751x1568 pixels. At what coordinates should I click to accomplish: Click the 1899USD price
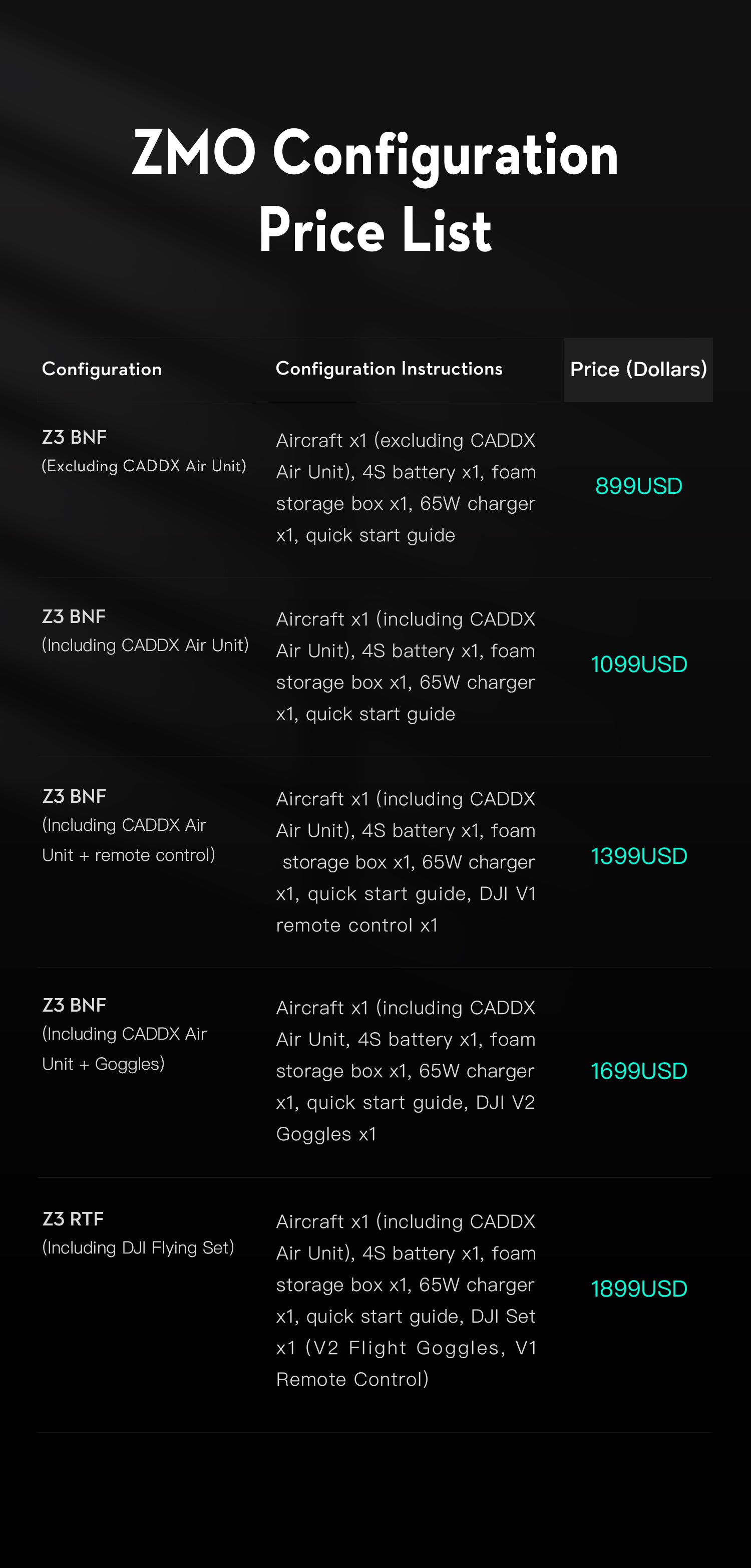(638, 1289)
